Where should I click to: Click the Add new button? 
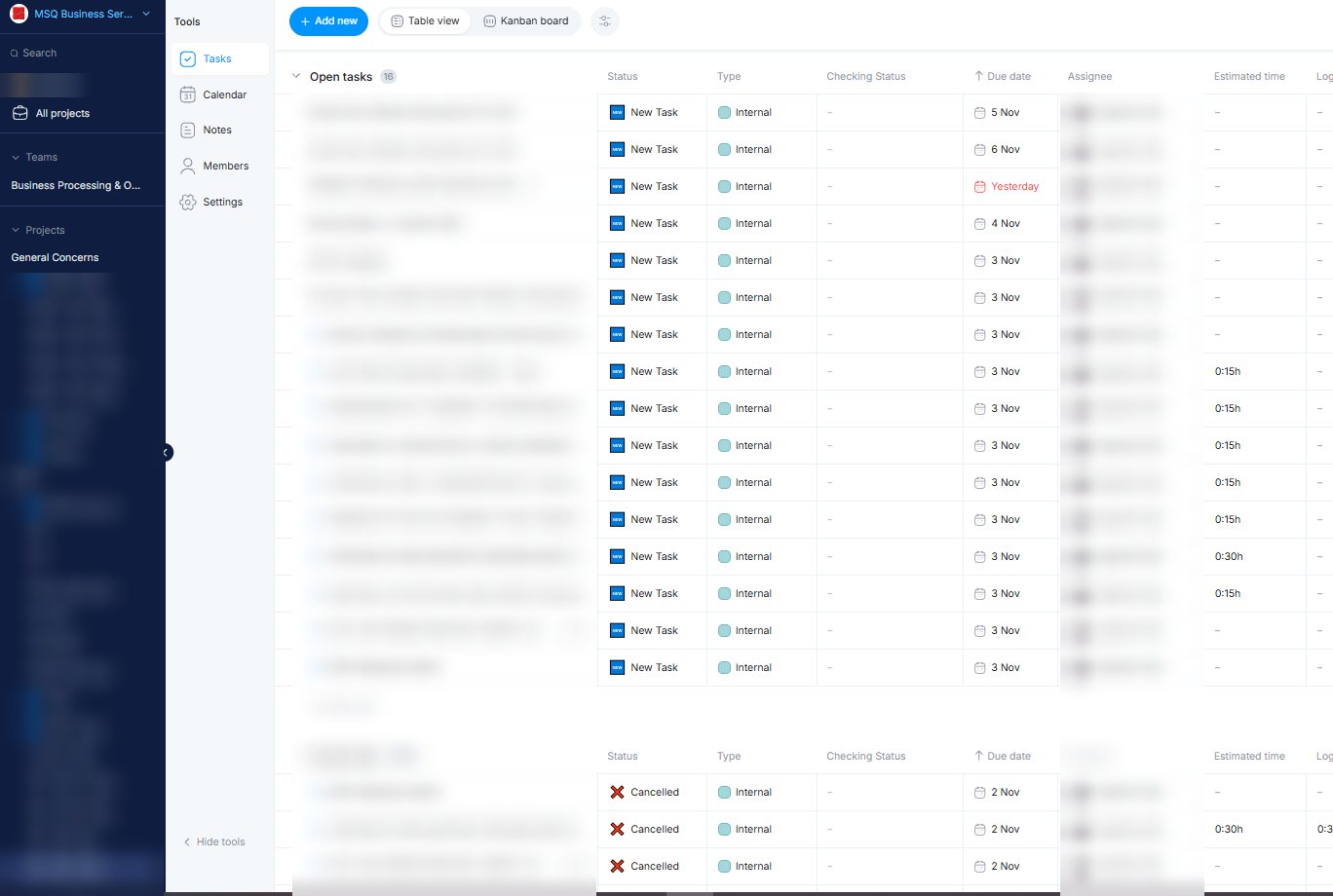[328, 21]
